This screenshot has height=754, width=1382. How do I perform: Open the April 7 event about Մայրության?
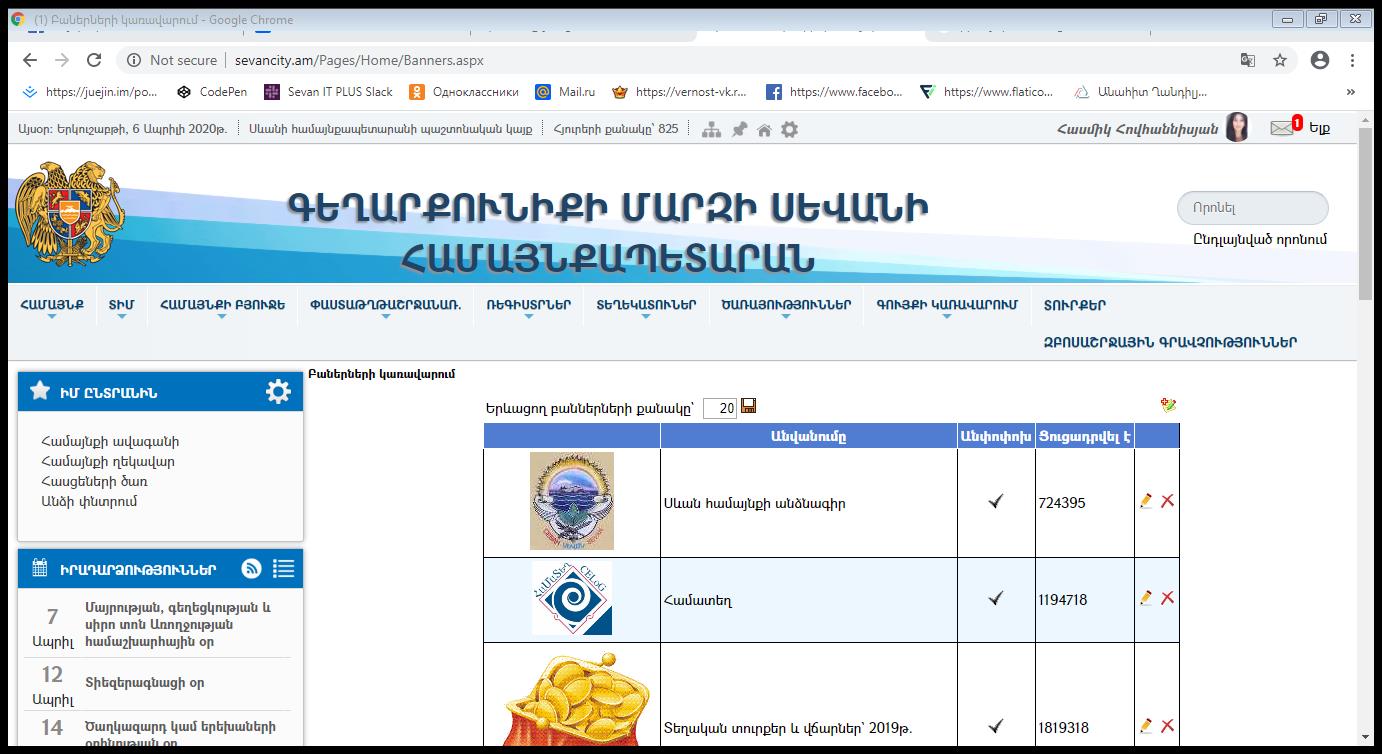pos(178,625)
